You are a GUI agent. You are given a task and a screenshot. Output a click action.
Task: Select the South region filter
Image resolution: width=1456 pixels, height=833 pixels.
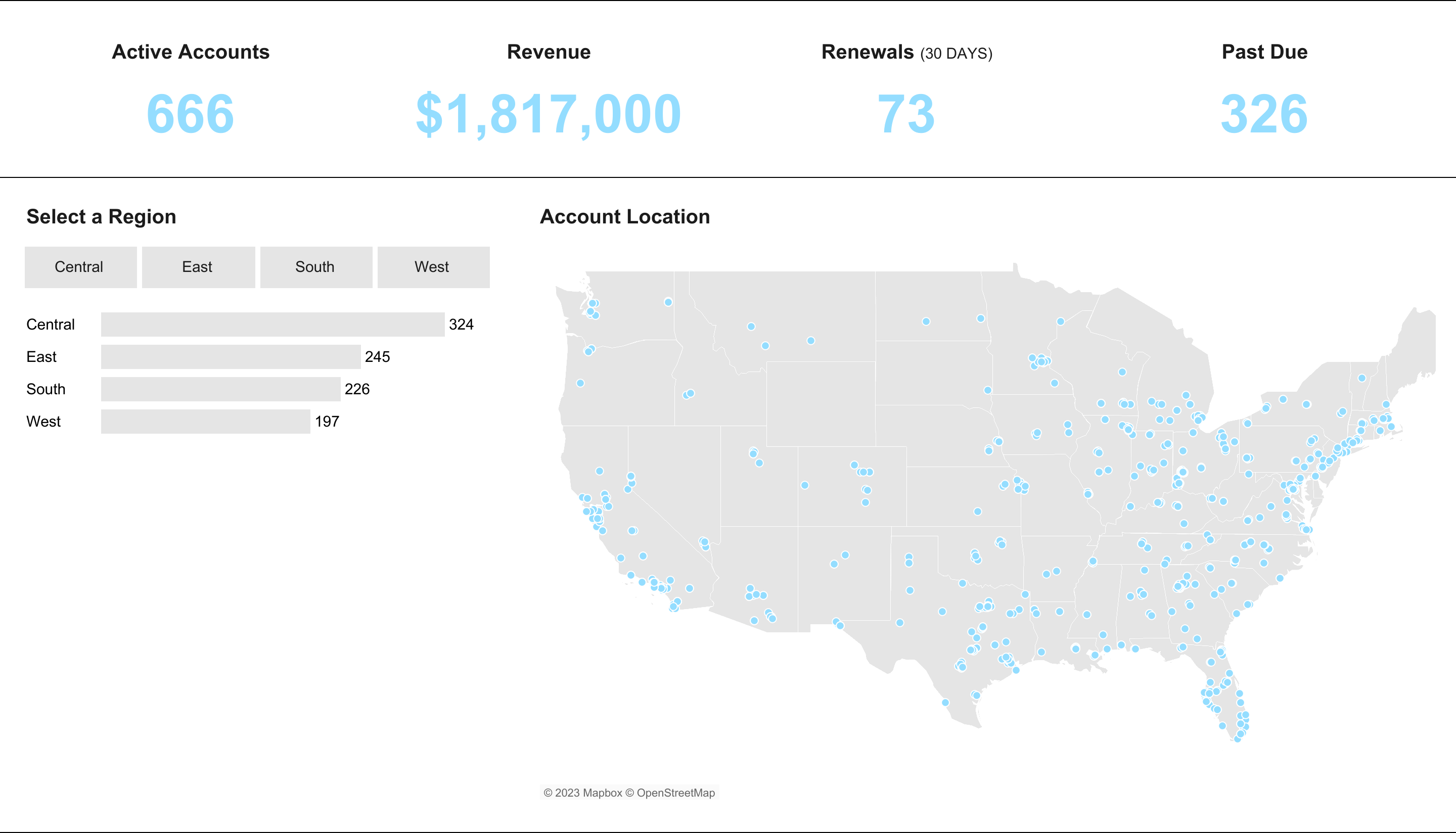[x=315, y=267]
